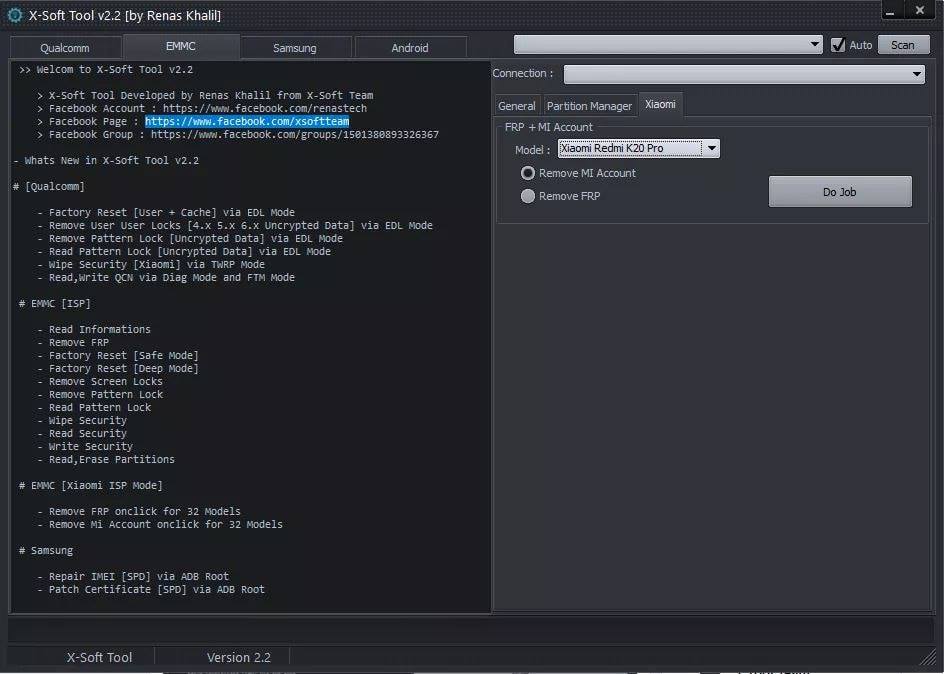Viewport: 944px width, 674px height.
Task: Click the 'X-Soft Tool' status bar label
Action: click(99, 657)
